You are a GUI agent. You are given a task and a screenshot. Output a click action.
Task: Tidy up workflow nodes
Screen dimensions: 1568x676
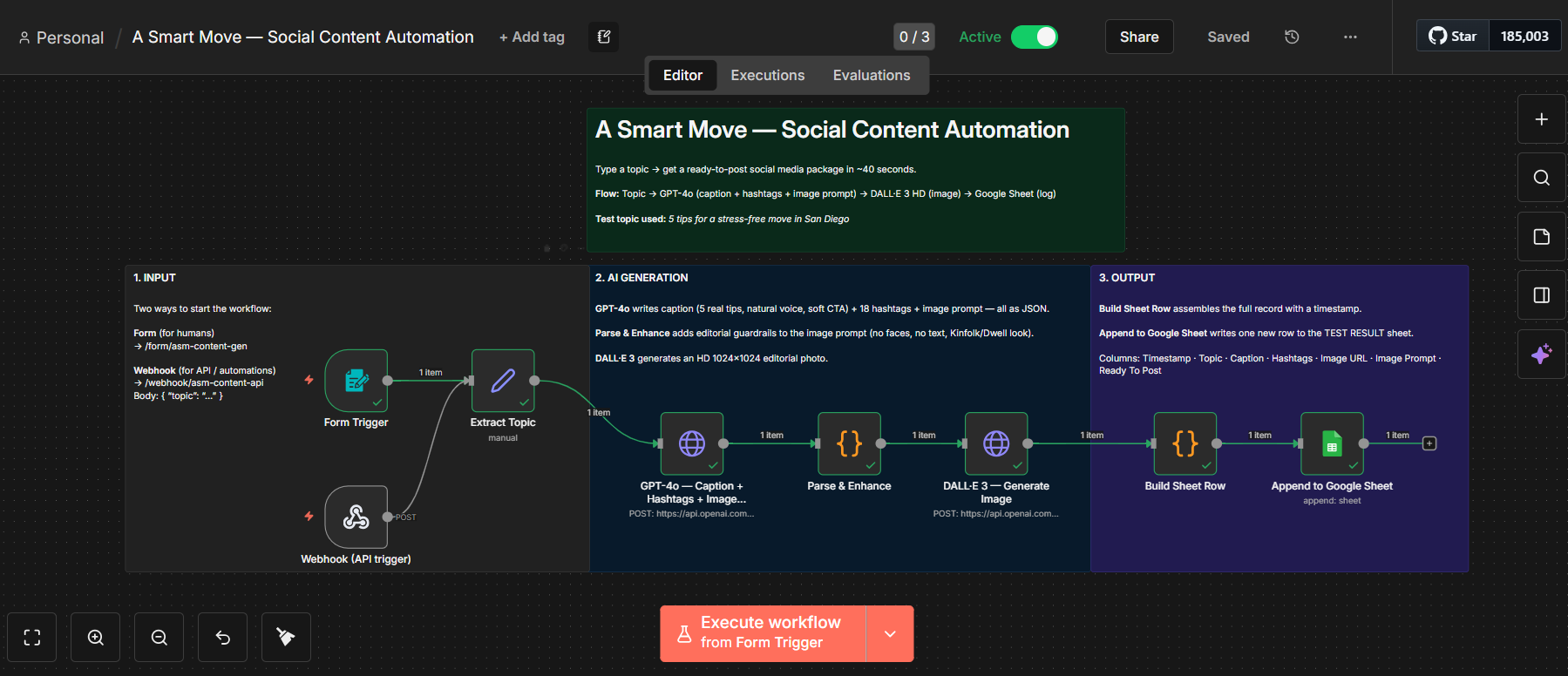(x=286, y=638)
